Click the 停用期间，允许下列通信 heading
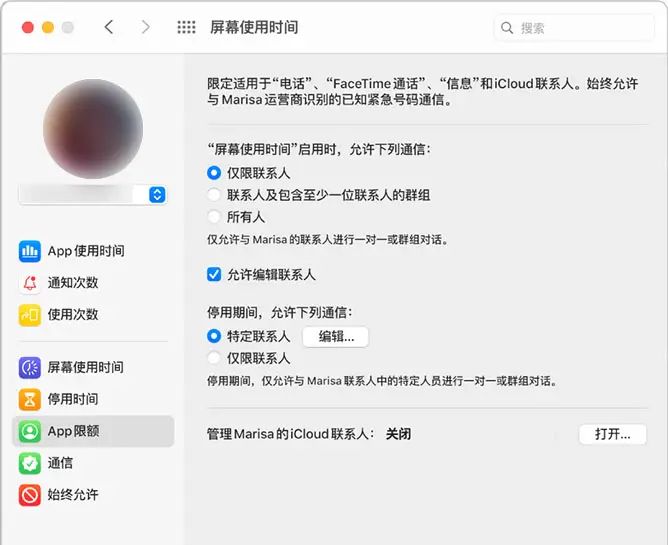 tap(279, 313)
